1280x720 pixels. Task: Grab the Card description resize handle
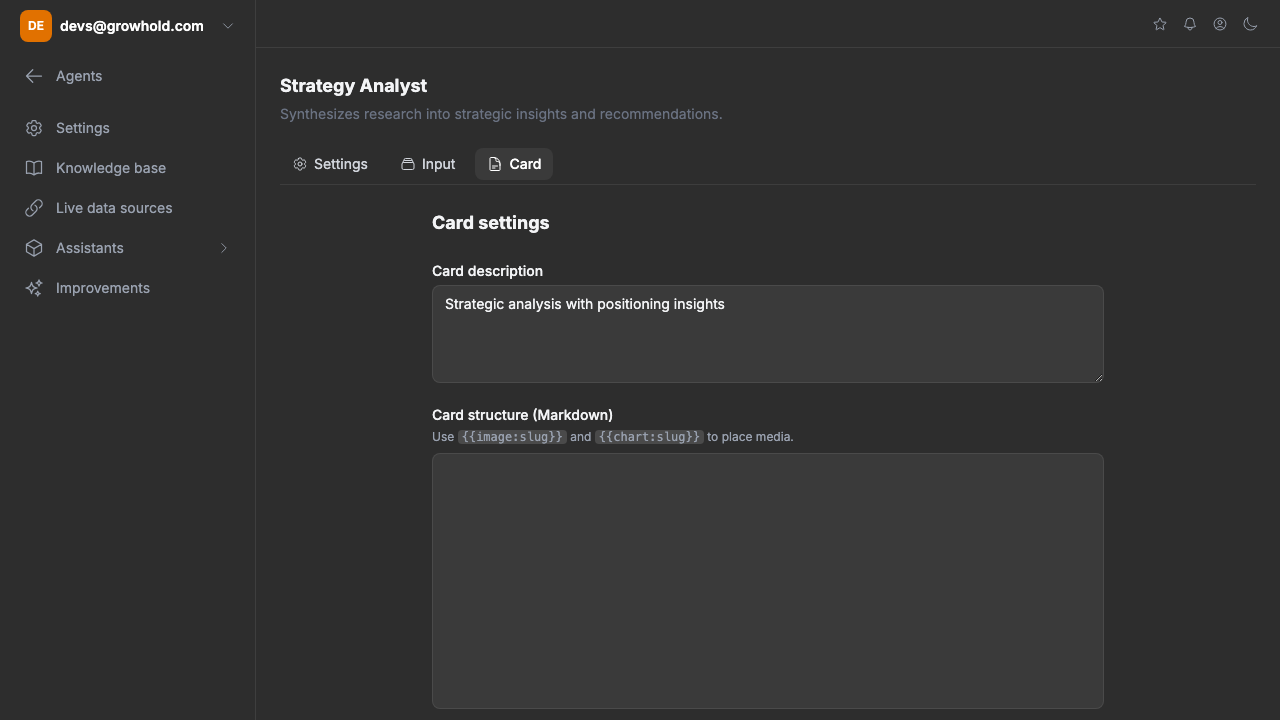coord(1098,377)
